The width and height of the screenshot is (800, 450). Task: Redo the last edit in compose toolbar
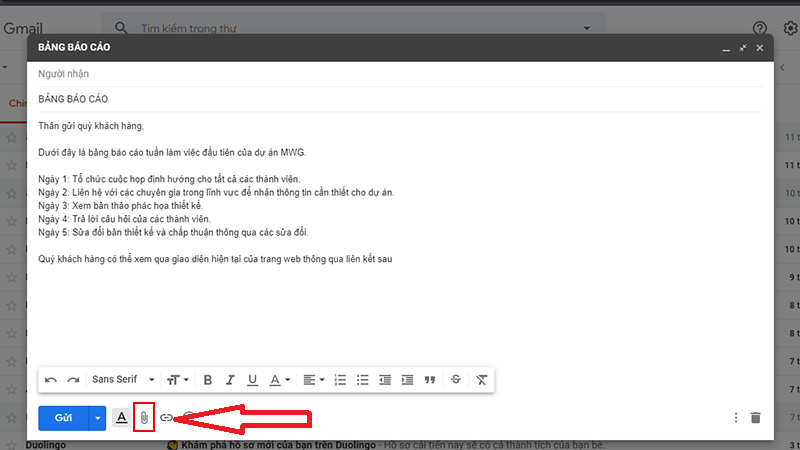coord(73,380)
